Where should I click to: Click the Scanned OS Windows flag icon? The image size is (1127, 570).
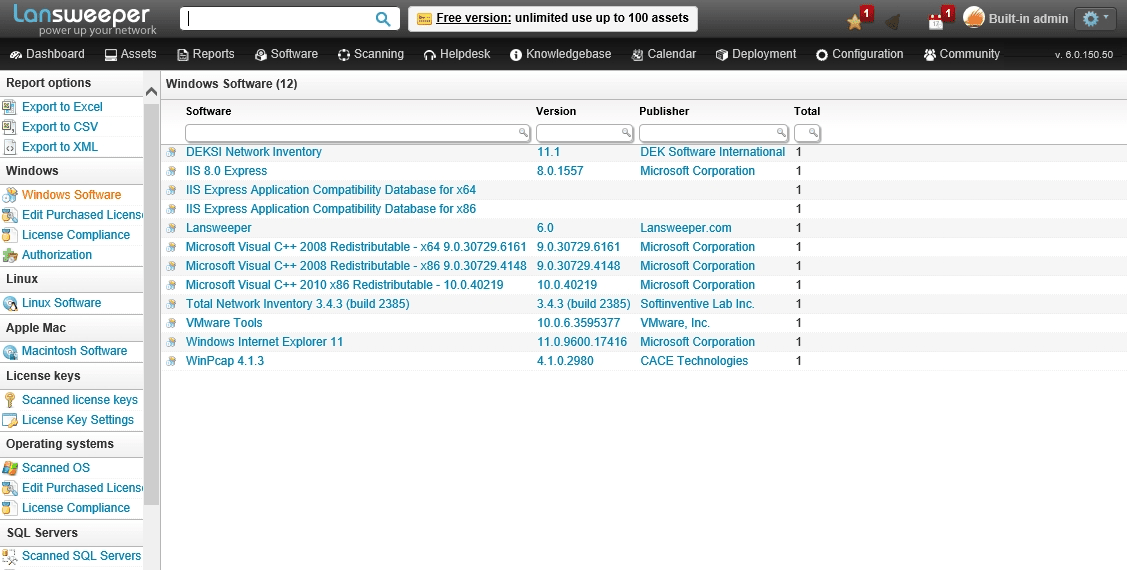tap(9, 468)
